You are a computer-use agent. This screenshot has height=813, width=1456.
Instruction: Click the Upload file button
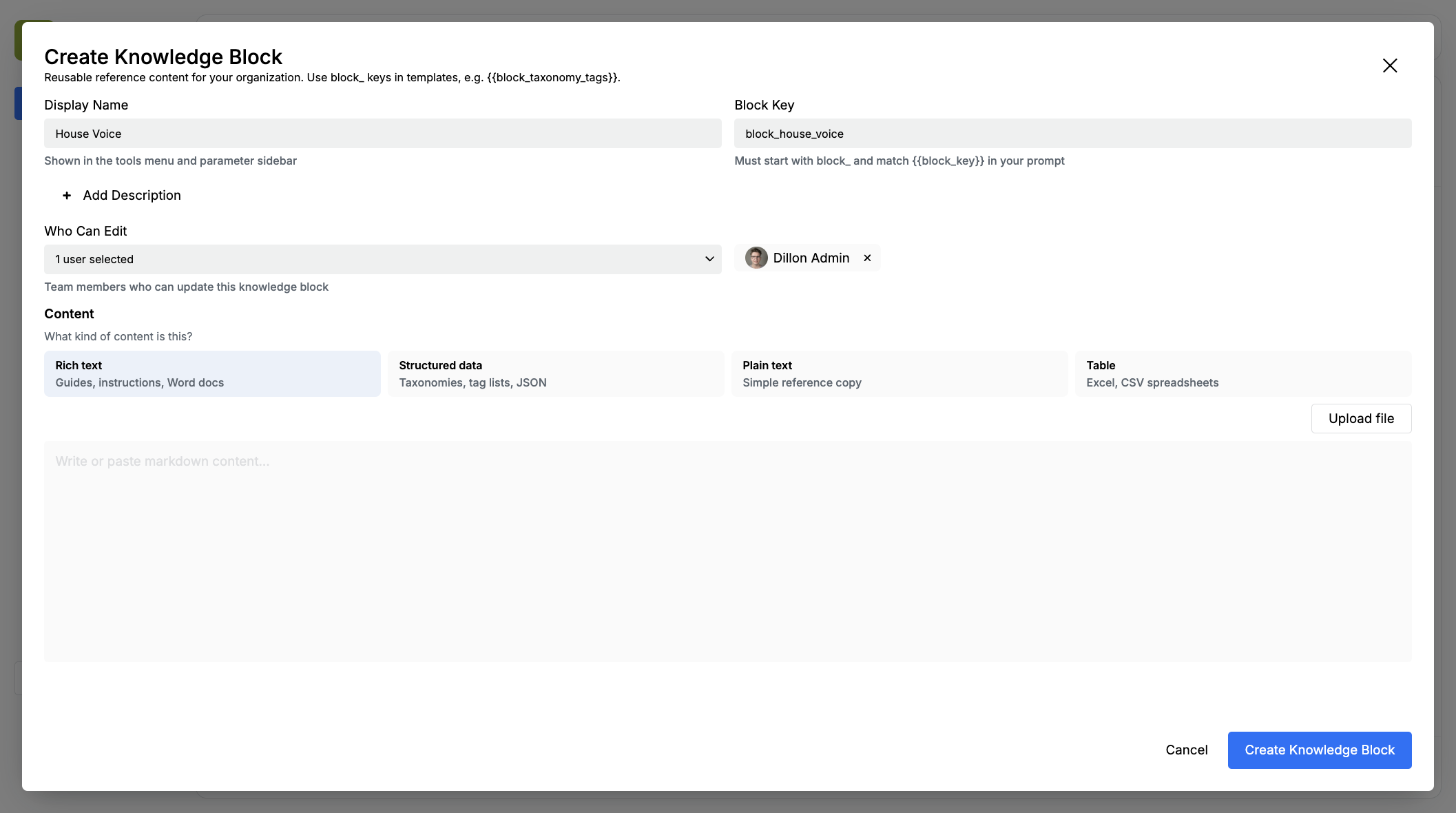(x=1361, y=418)
